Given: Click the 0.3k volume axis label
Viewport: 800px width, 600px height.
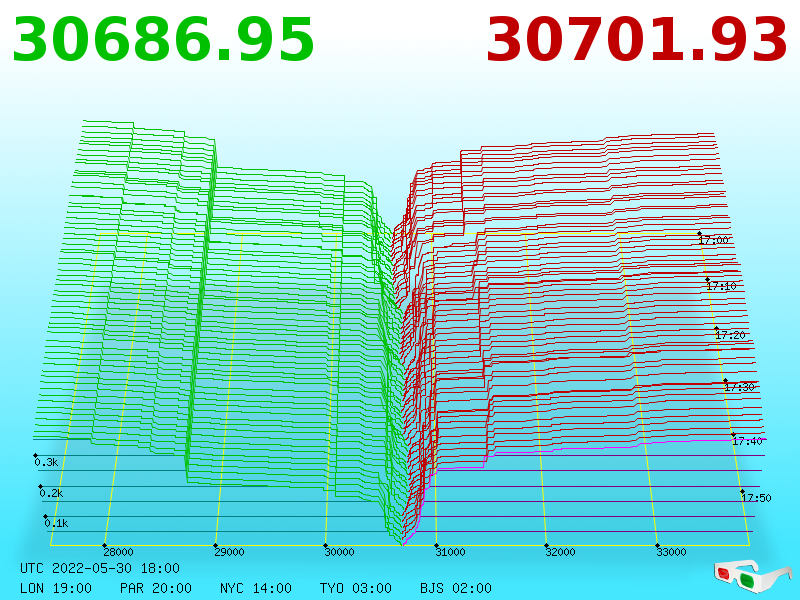Looking at the screenshot, I should 46,462.
